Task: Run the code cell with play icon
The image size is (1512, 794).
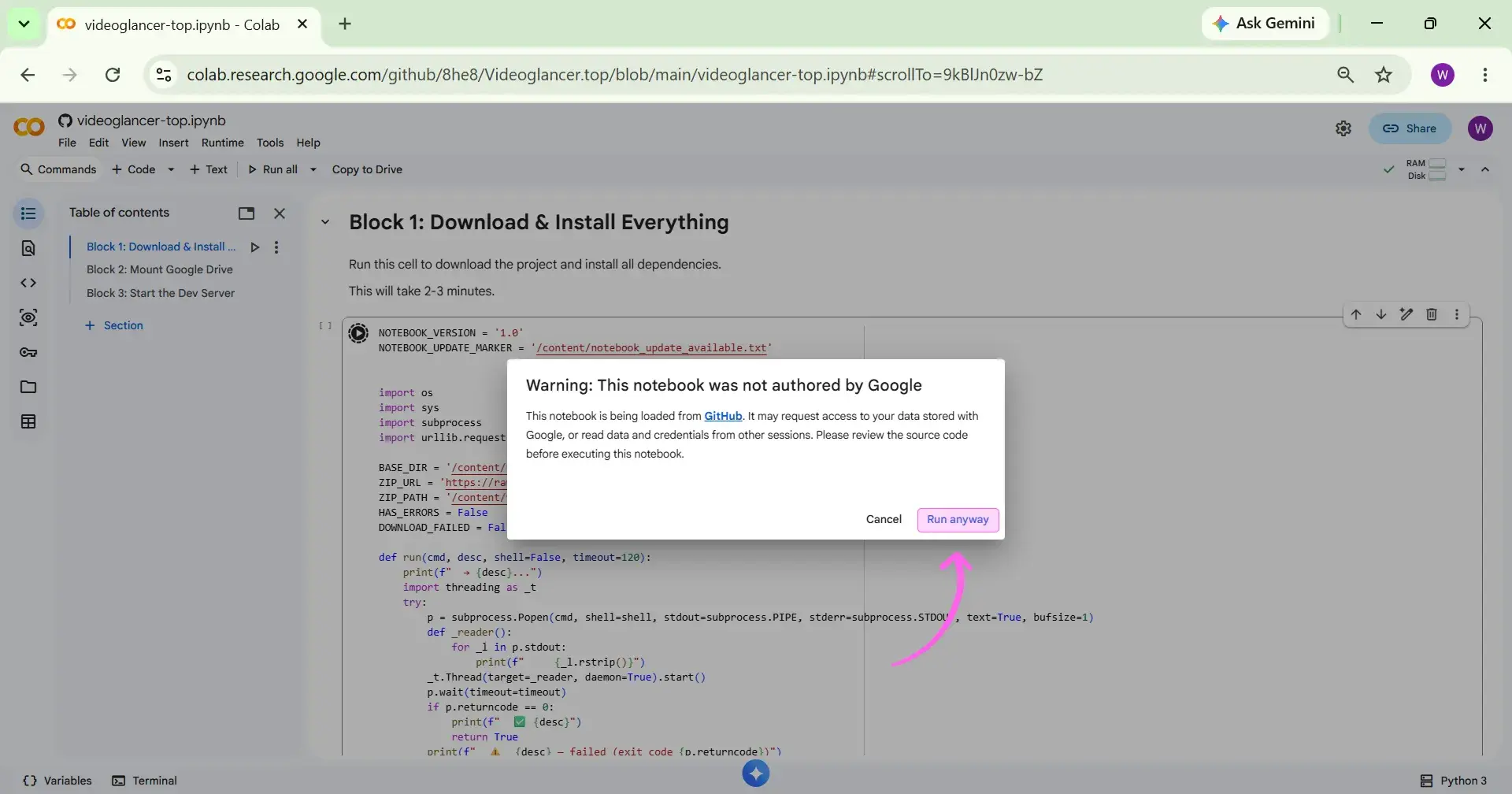Action: click(358, 333)
